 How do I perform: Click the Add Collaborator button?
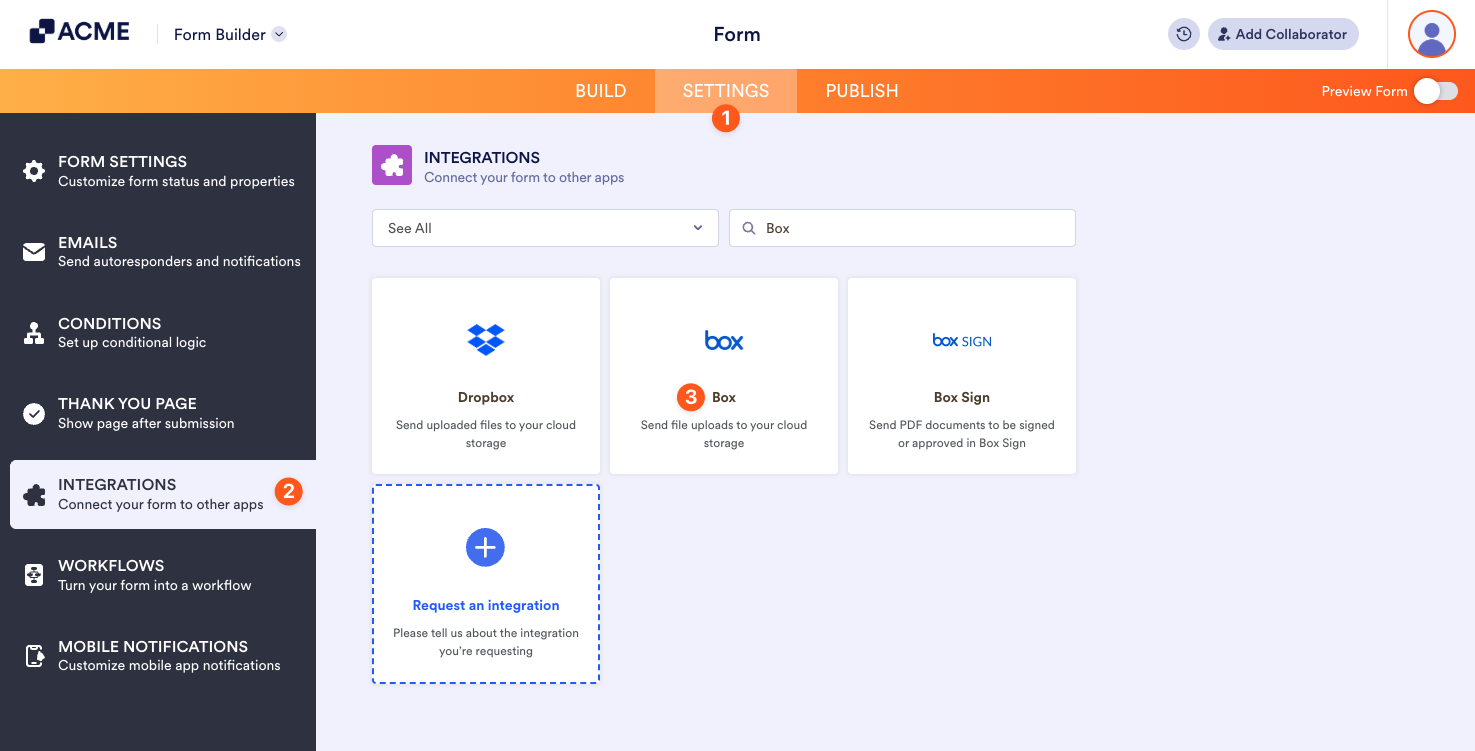(1283, 34)
